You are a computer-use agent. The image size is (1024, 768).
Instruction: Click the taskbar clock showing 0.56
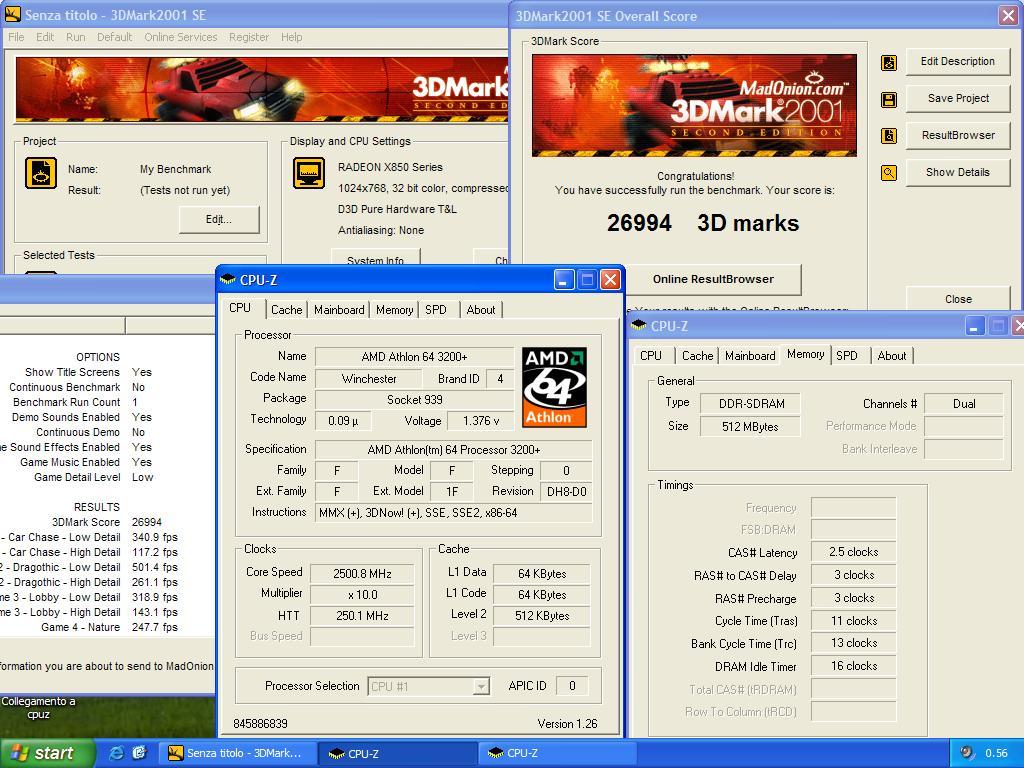(996, 753)
